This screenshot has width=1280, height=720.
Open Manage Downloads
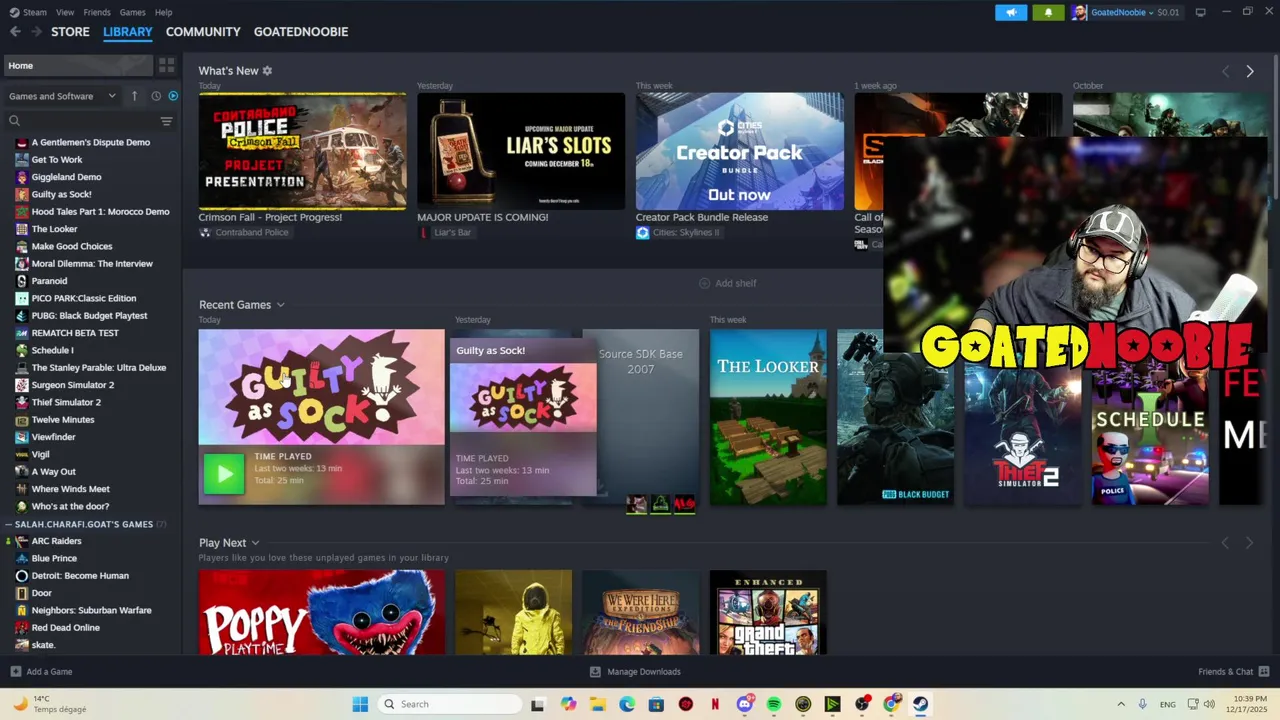coord(635,672)
